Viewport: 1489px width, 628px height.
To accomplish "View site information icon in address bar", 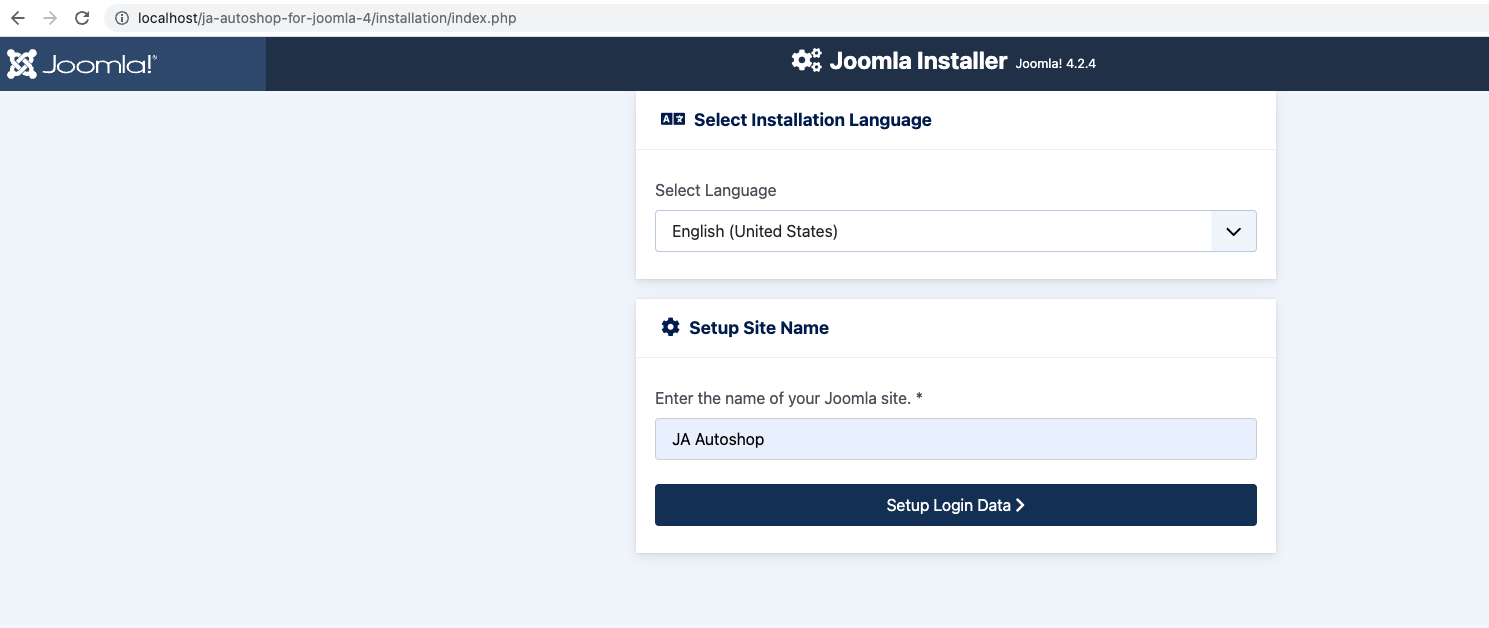I will coord(122,18).
